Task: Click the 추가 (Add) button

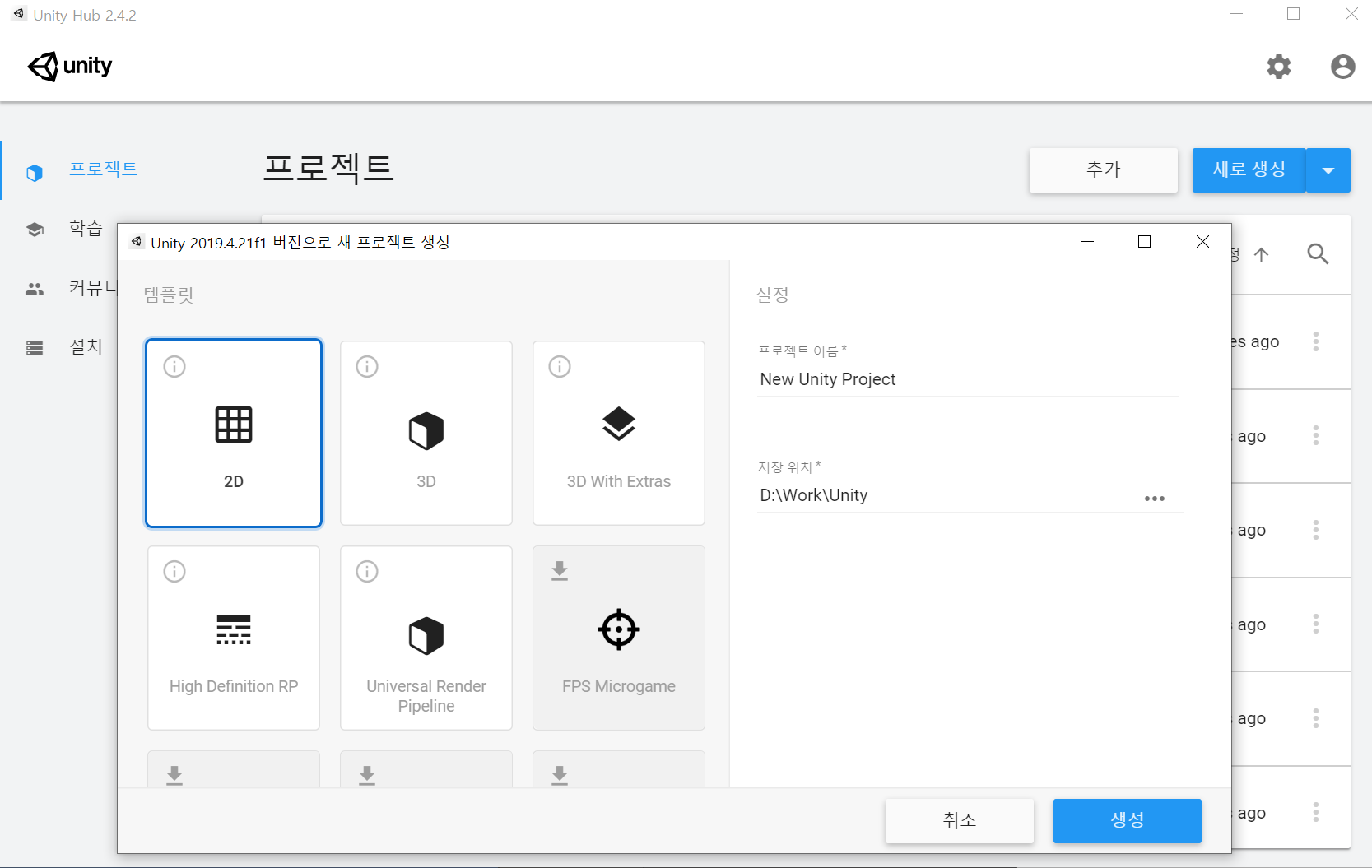Action: pos(1104,170)
